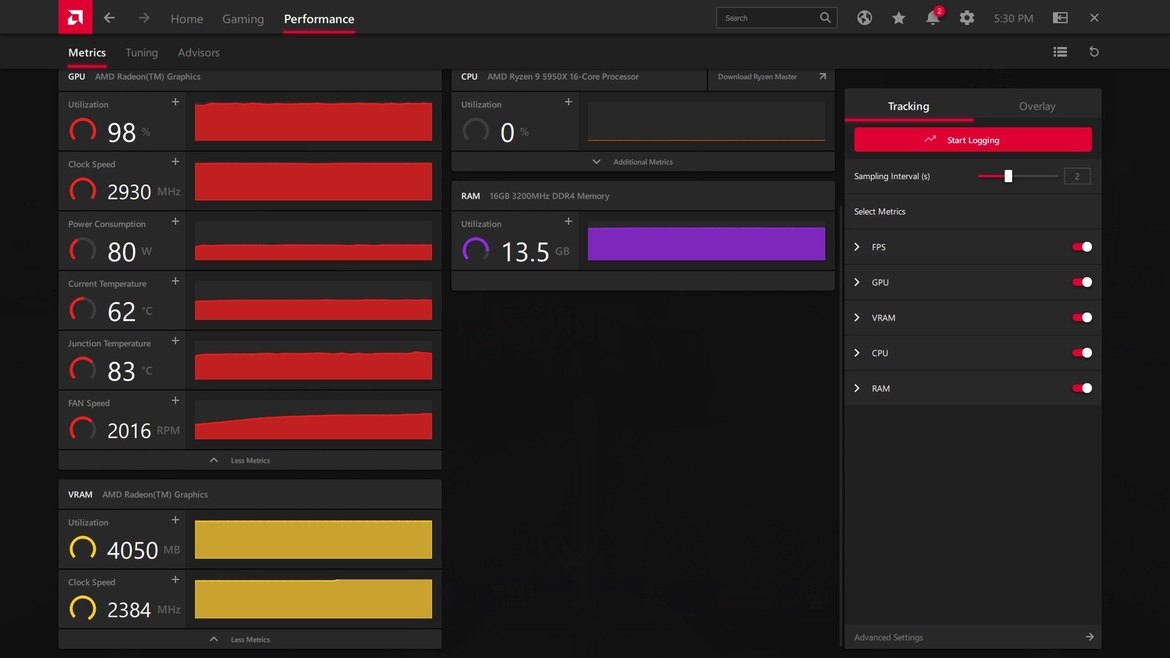Toggle FPS metric tracking
The height and width of the screenshot is (658, 1170).
pyautogui.click(x=1082, y=247)
